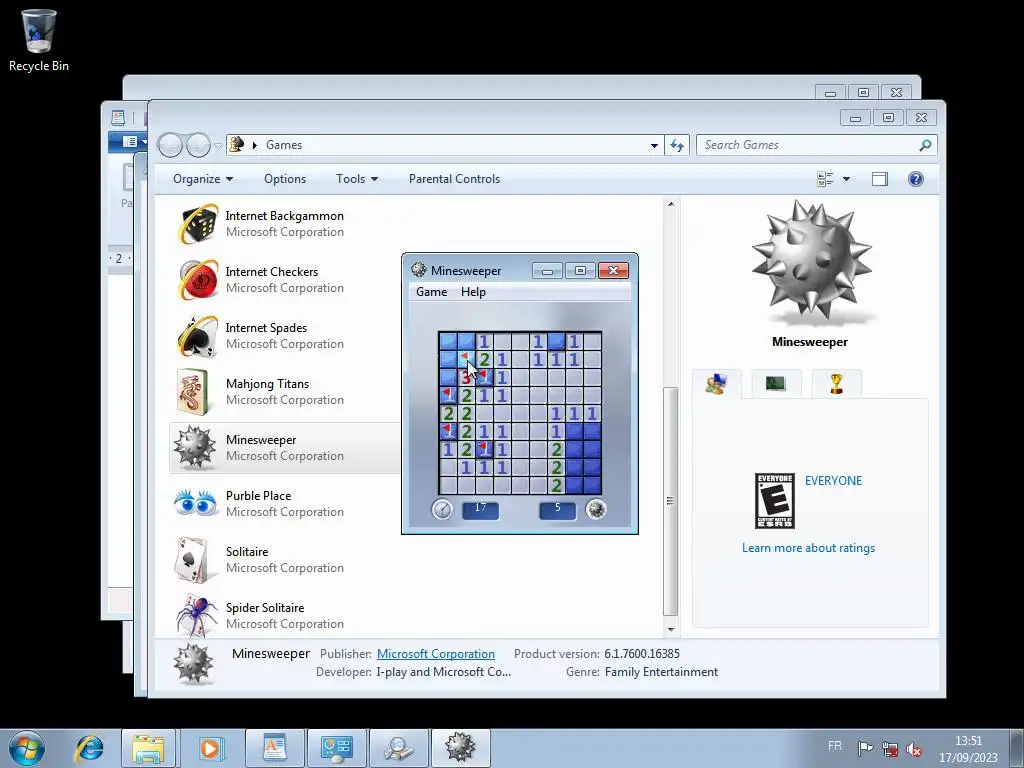Open the Help menu in Minesweeper
The width and height of the screenshot is (1024, 768).
[473, 292]
